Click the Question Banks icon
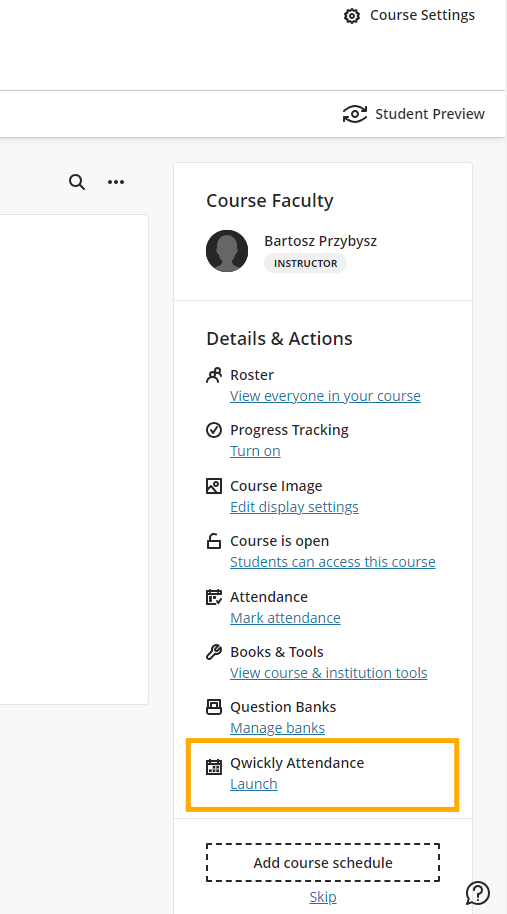The height and width of the screenshot is (914, 507). 214,707
